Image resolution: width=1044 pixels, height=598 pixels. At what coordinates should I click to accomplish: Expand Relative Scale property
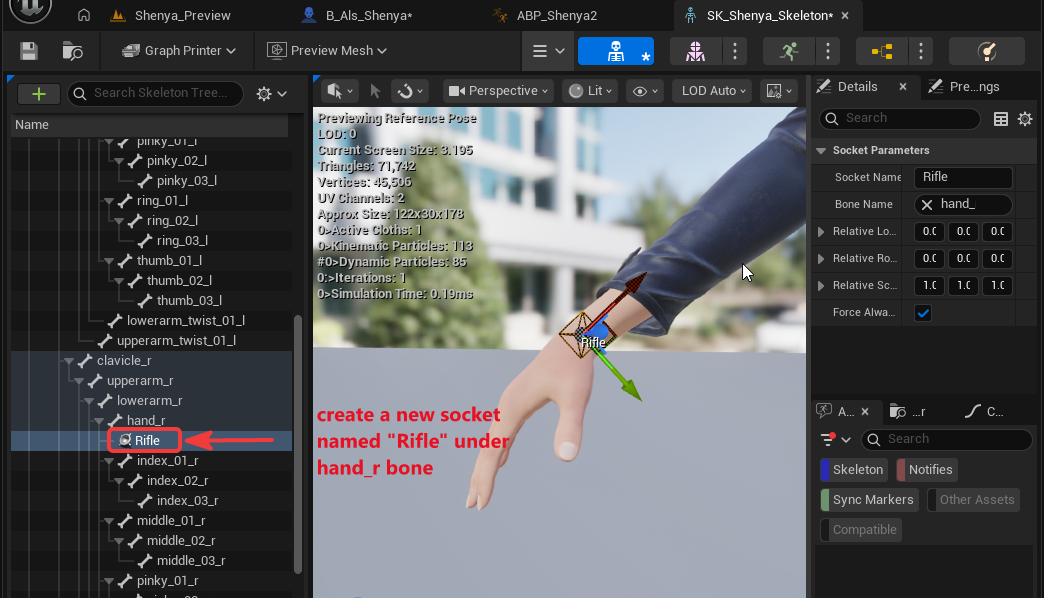[x=821, y=286]
